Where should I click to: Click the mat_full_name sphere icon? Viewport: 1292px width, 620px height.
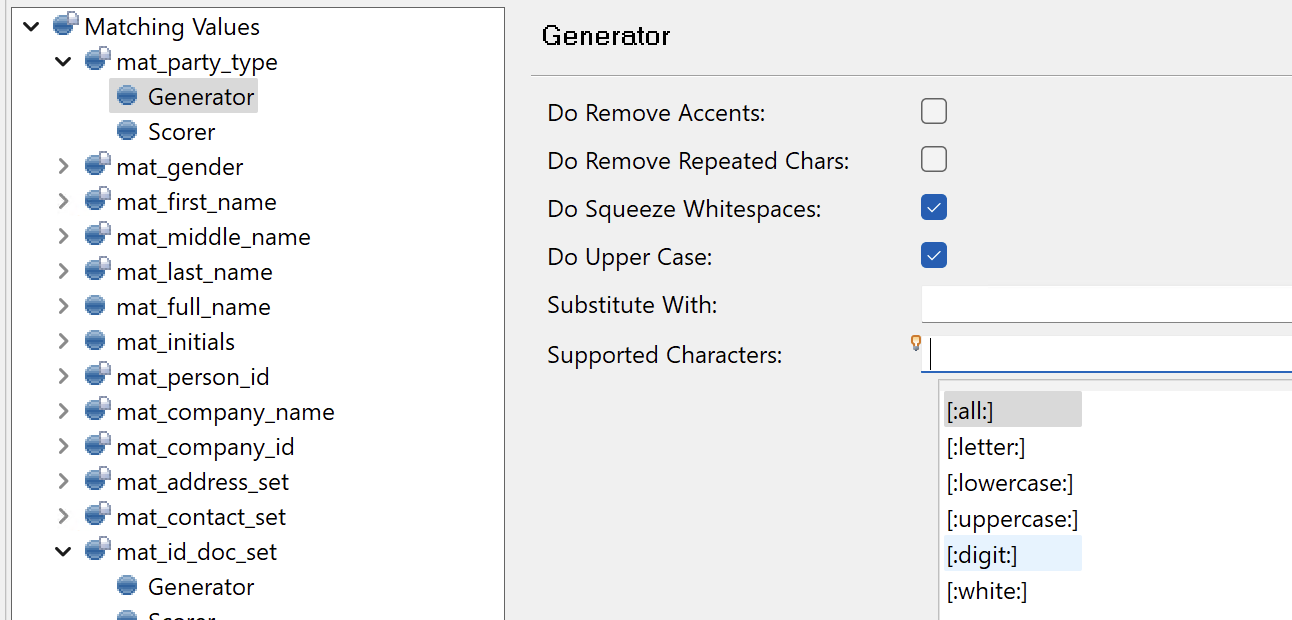[96, 306]
